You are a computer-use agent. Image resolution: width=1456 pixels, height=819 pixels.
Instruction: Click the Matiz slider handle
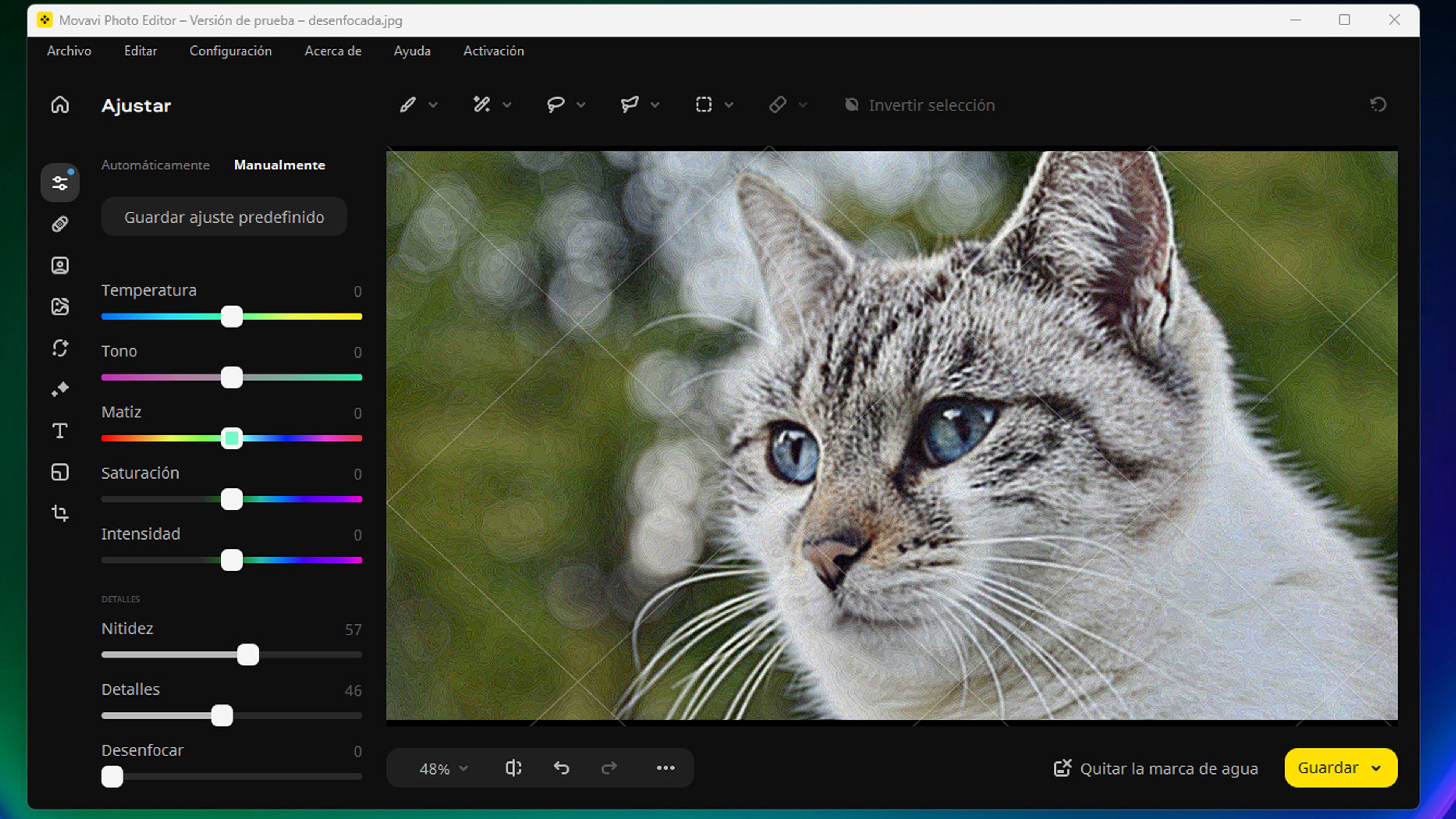(232, 438)
